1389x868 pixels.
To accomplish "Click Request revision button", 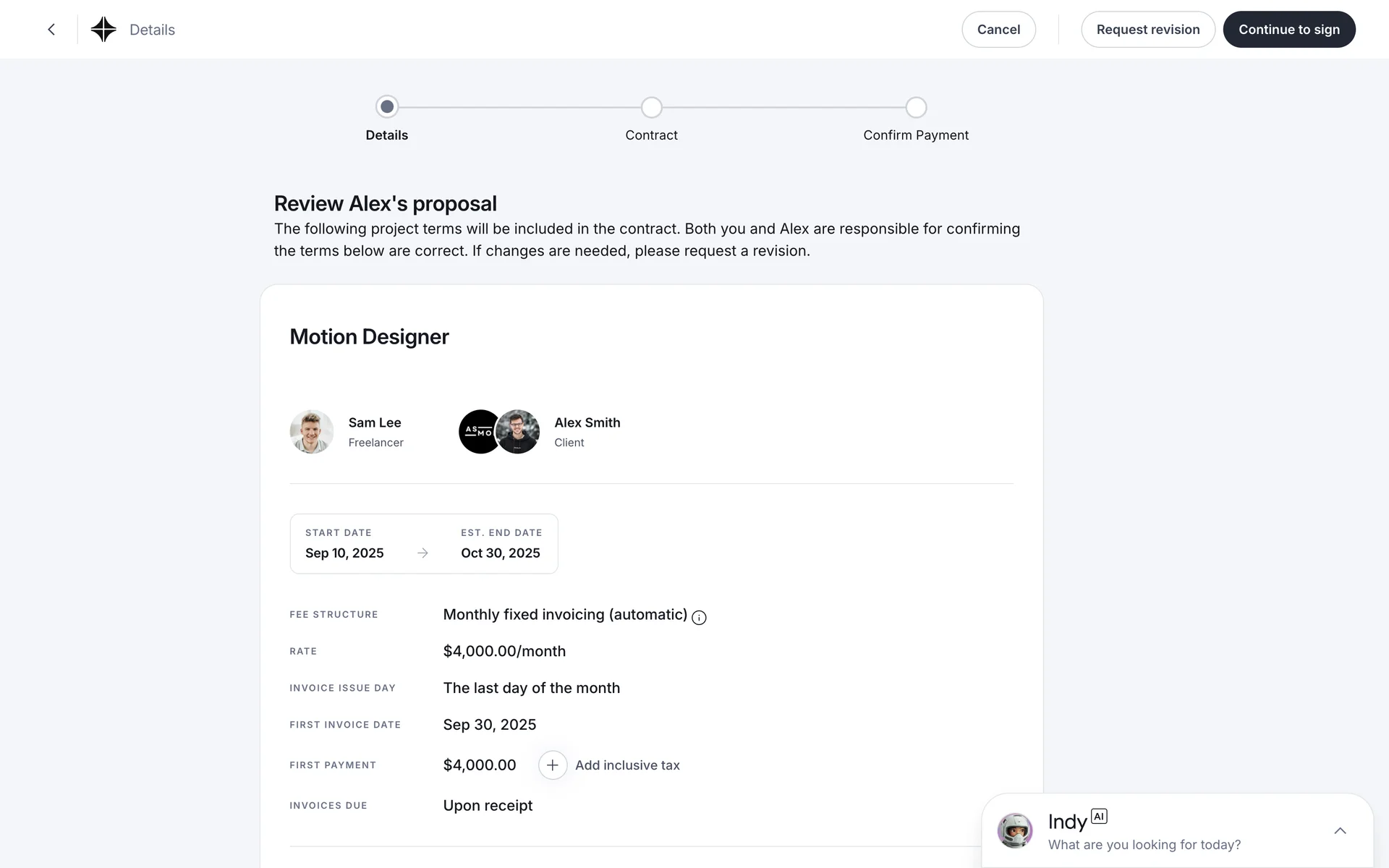I will (x=1147, y=30).
